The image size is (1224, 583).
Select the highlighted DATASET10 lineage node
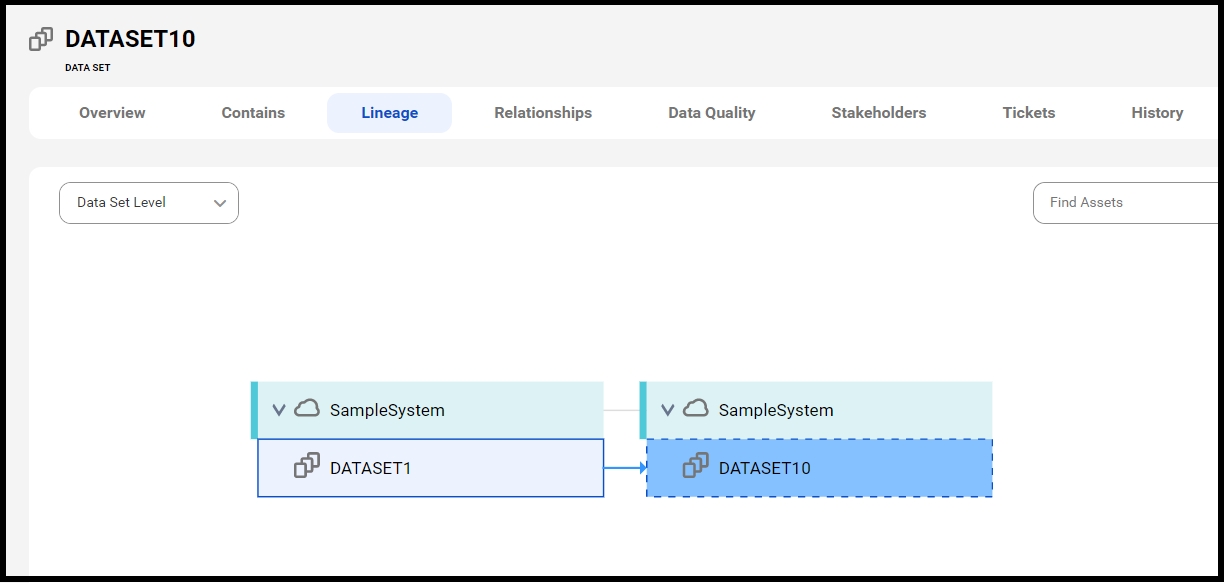[819, 468]
